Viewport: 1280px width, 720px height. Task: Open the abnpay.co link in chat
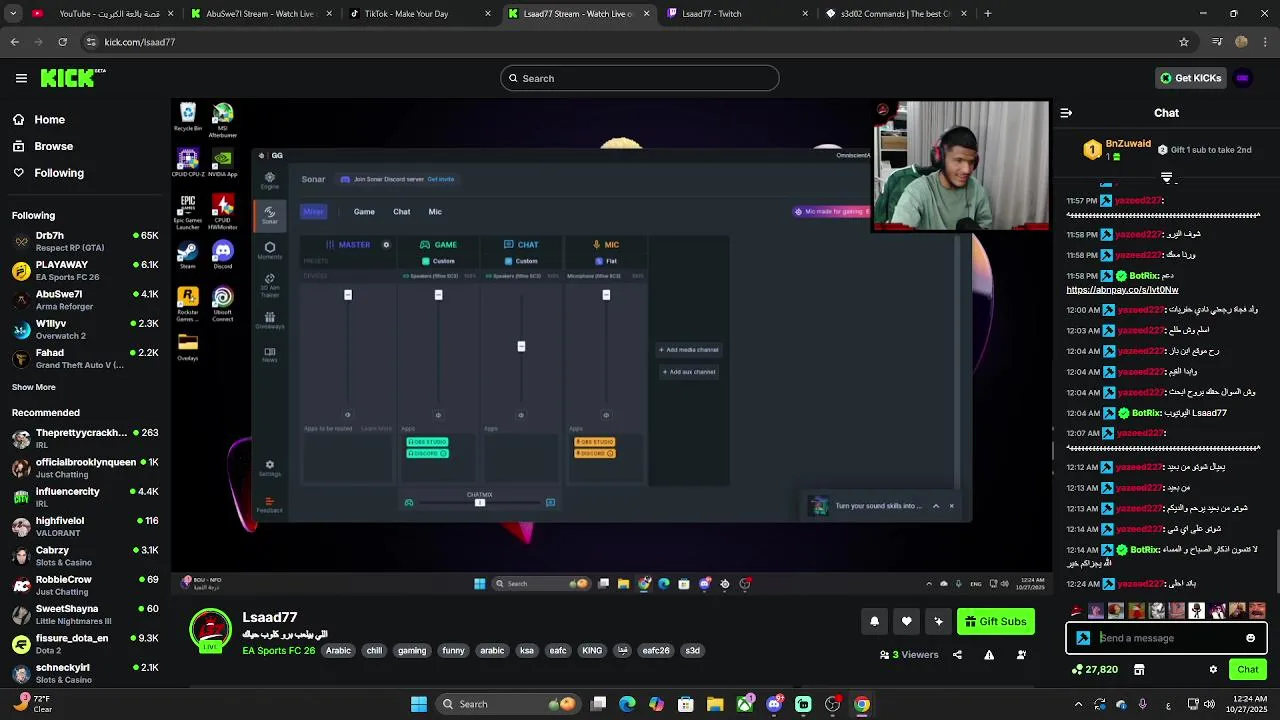1122,289
